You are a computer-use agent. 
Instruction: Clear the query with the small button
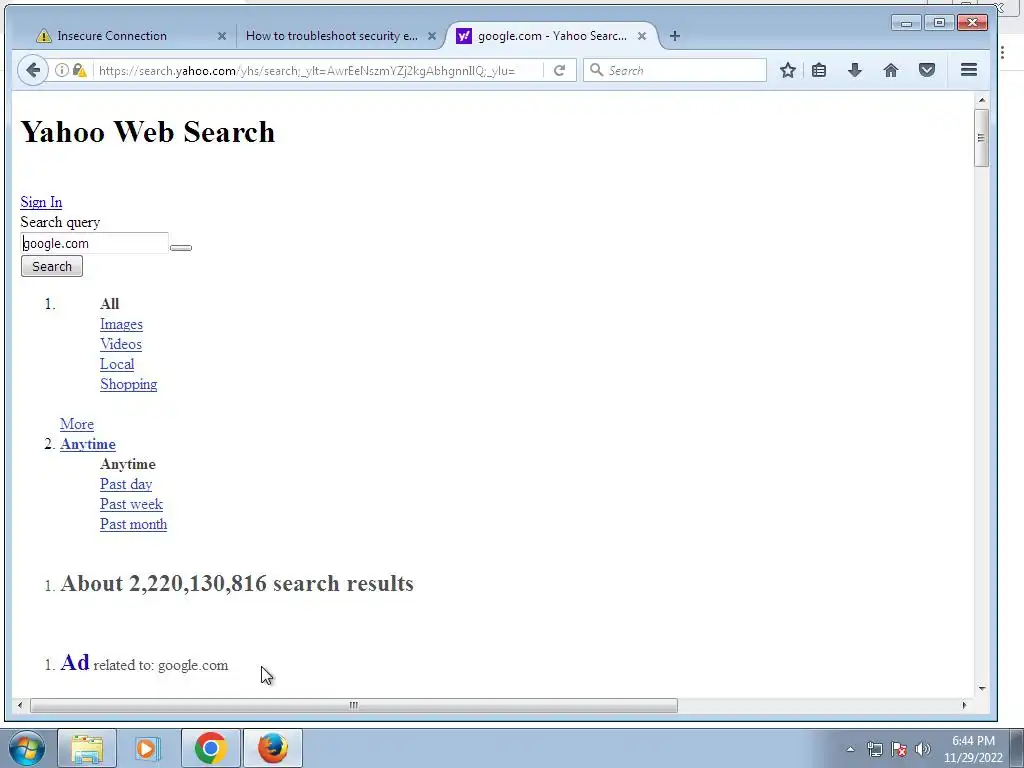pyautogui.click(x=181, y=248)
